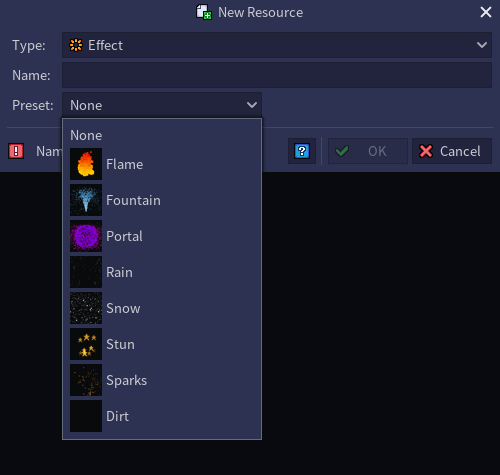
Task: Focus the Name input field
Action: point(277,75)
